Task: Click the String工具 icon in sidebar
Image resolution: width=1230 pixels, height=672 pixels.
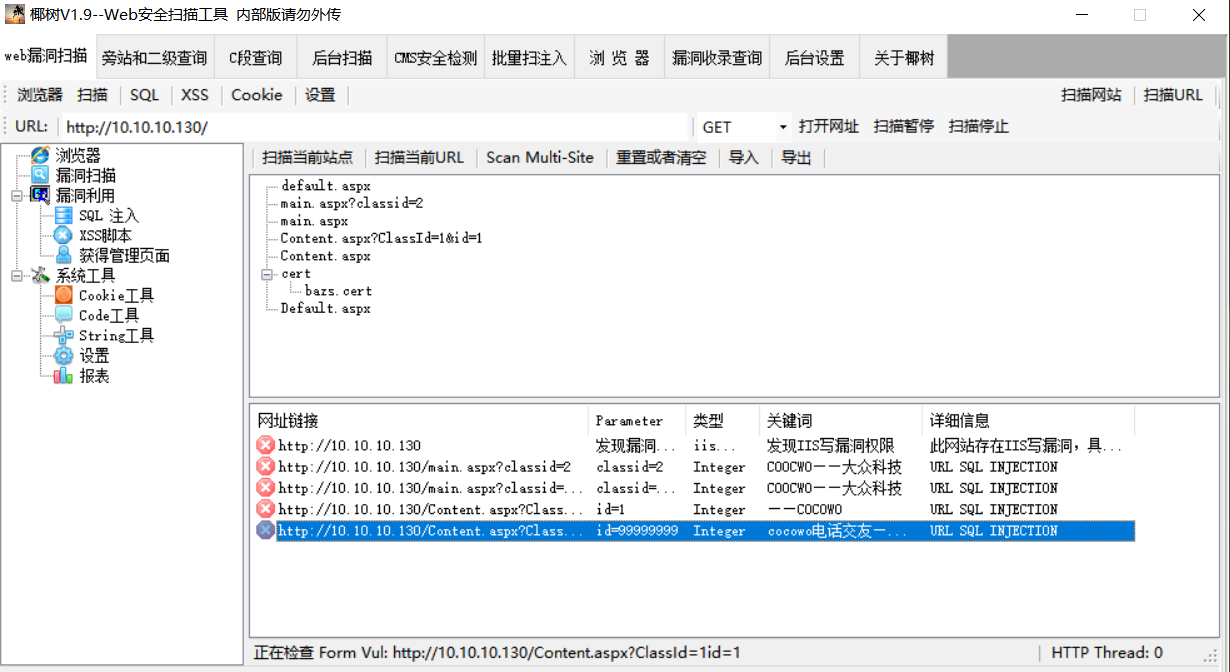Action: click(x=64, y=335)
